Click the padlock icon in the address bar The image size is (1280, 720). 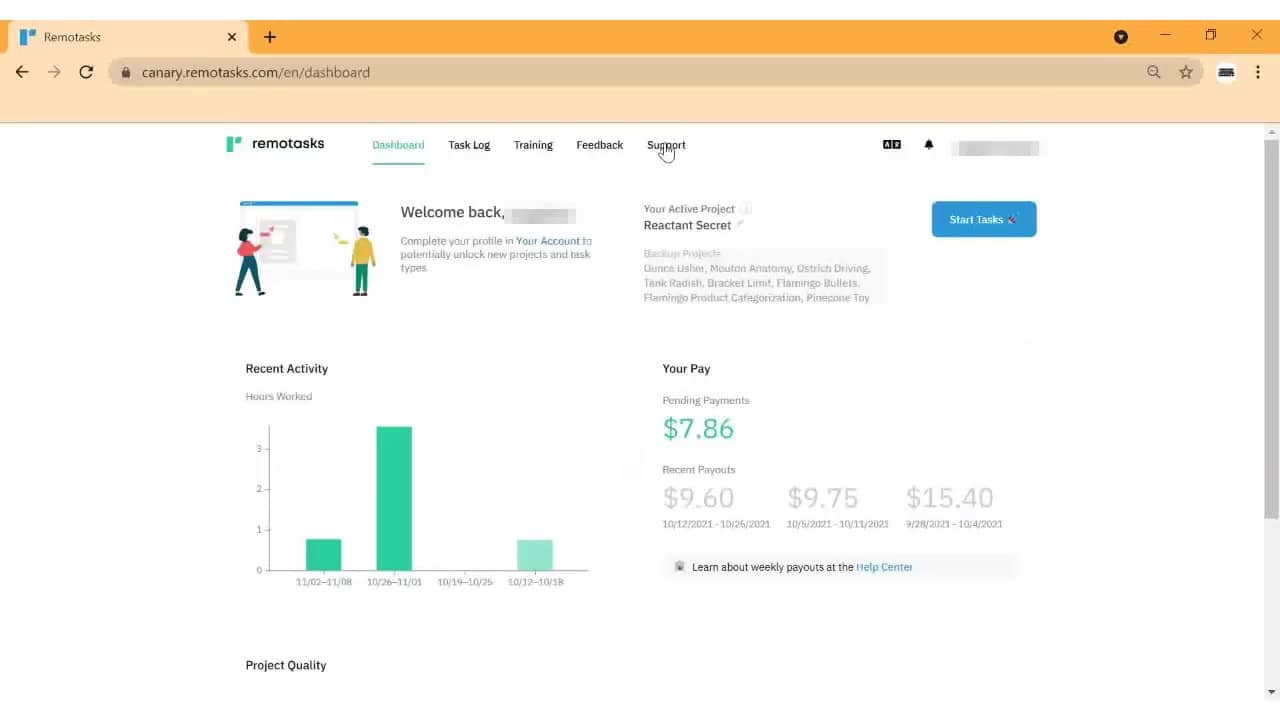pyautogui.click(x=125, y=72)
